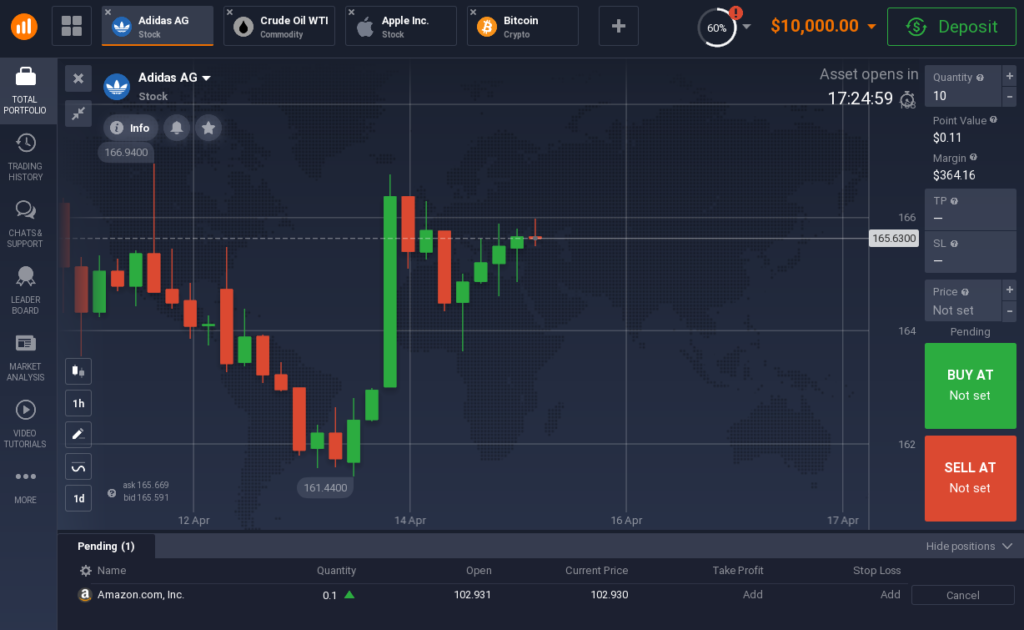The height and width of the screenshot is (630, 1024).
Task: Collapse positions using Hide positions
Action: 962,546
